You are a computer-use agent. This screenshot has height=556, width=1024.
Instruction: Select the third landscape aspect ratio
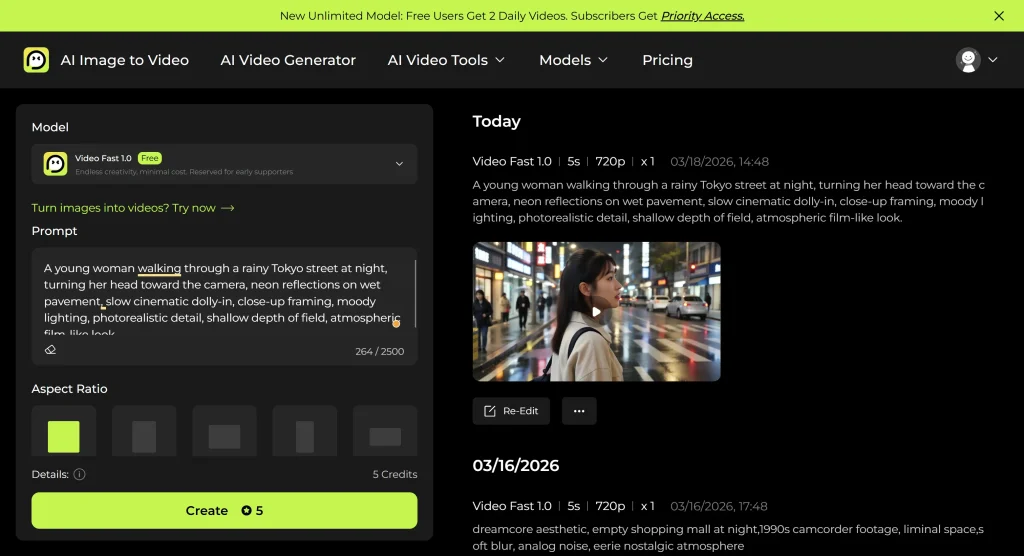point(224,431)
